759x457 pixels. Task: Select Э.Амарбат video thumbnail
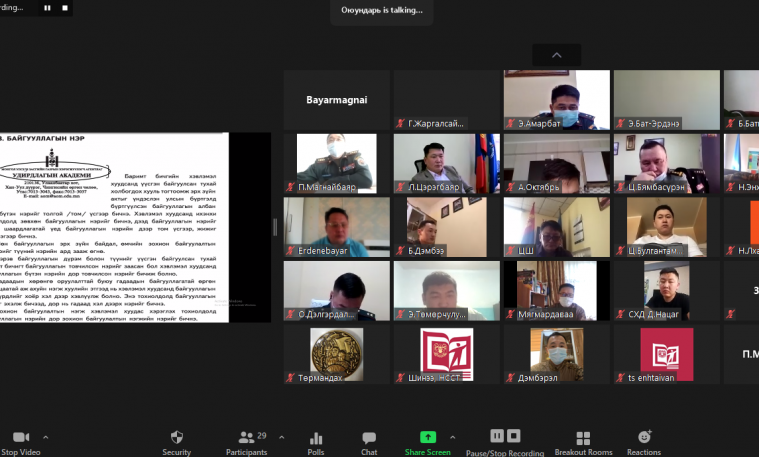[x=556, y=100]
